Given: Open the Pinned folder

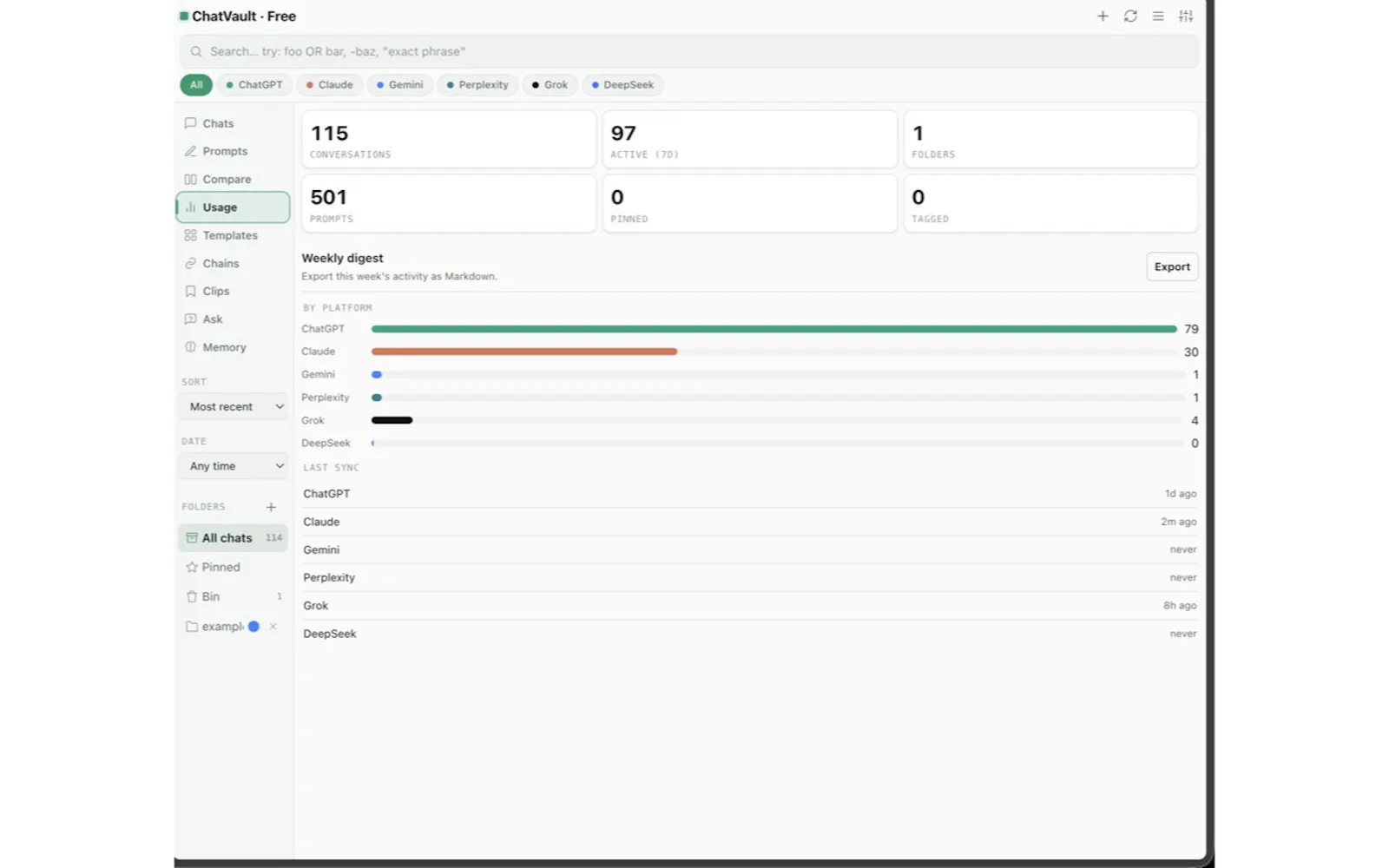Looking at the screenshot, I should tap(233, 567).
